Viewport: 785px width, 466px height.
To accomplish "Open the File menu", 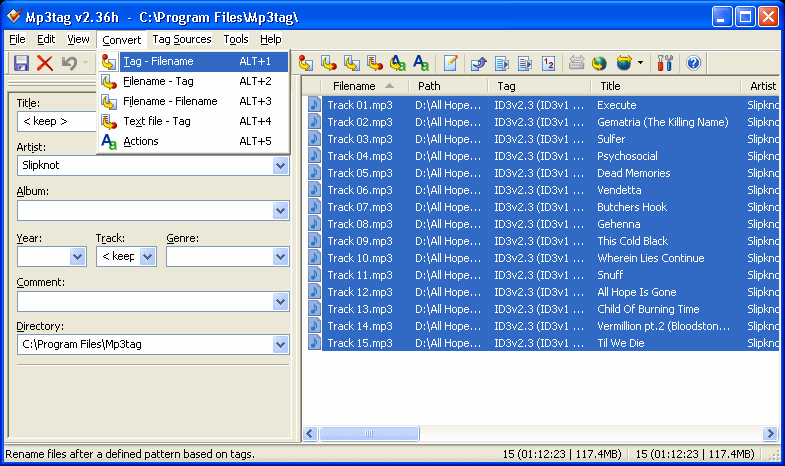I will tap(17, 39).
